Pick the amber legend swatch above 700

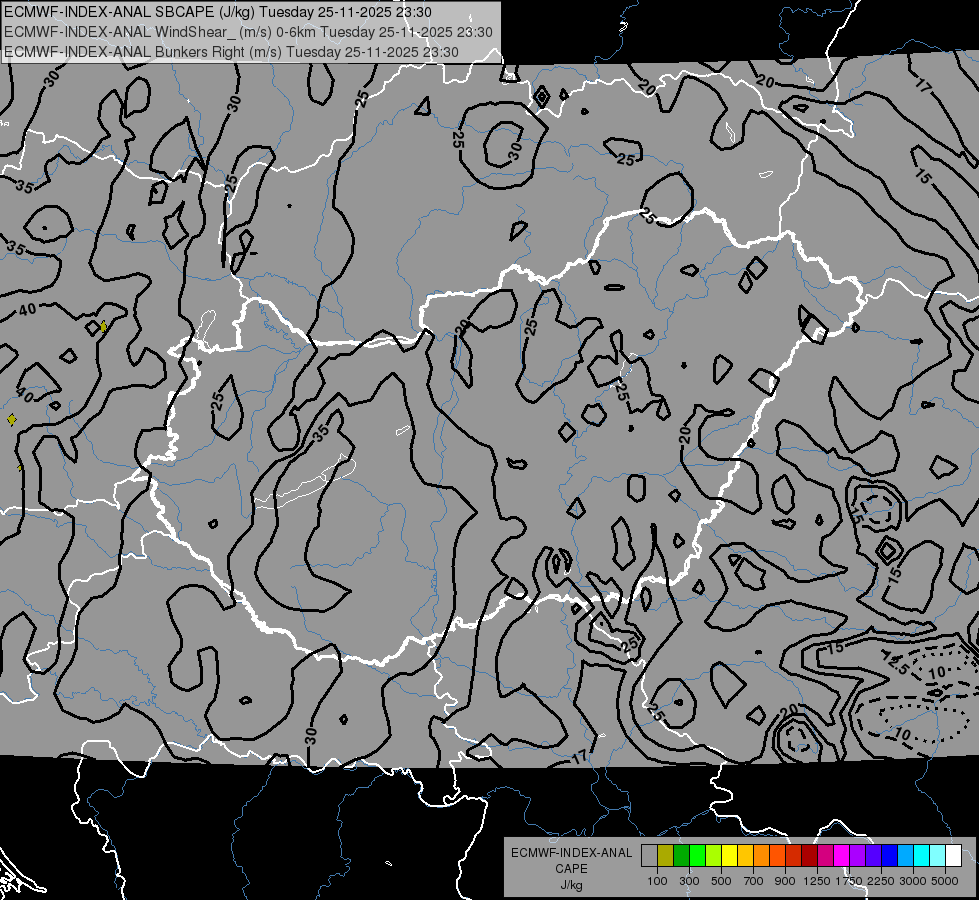pos(745,855)
